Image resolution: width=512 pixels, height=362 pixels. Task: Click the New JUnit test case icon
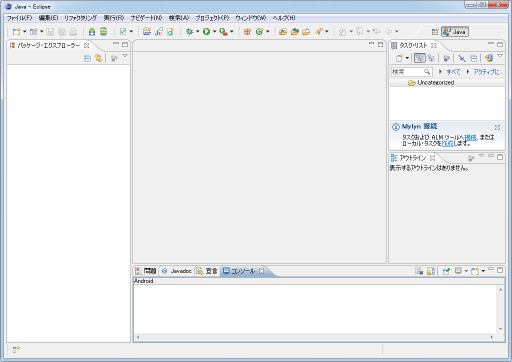click(x=159, y=32)
